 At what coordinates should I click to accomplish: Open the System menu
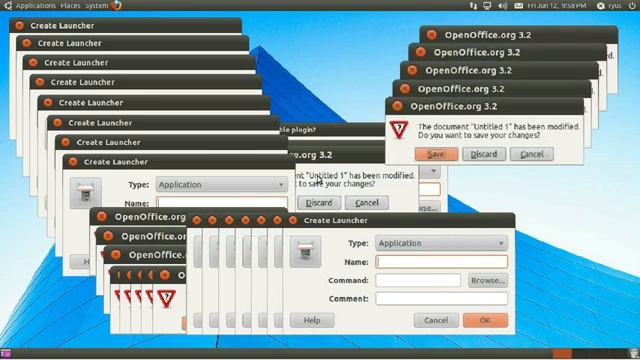97,6
